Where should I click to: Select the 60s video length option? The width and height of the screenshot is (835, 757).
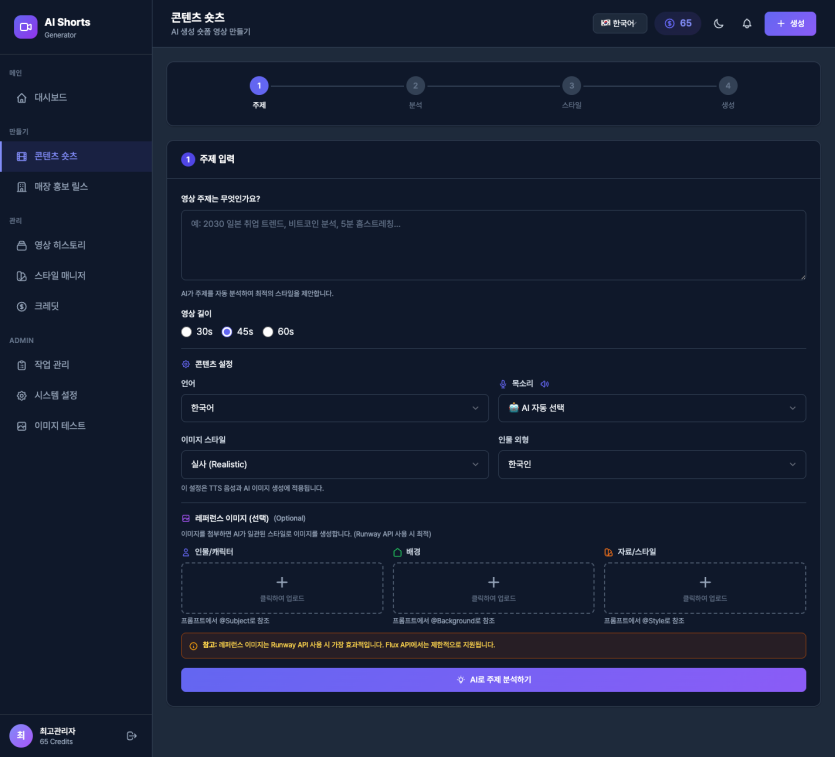268,331
